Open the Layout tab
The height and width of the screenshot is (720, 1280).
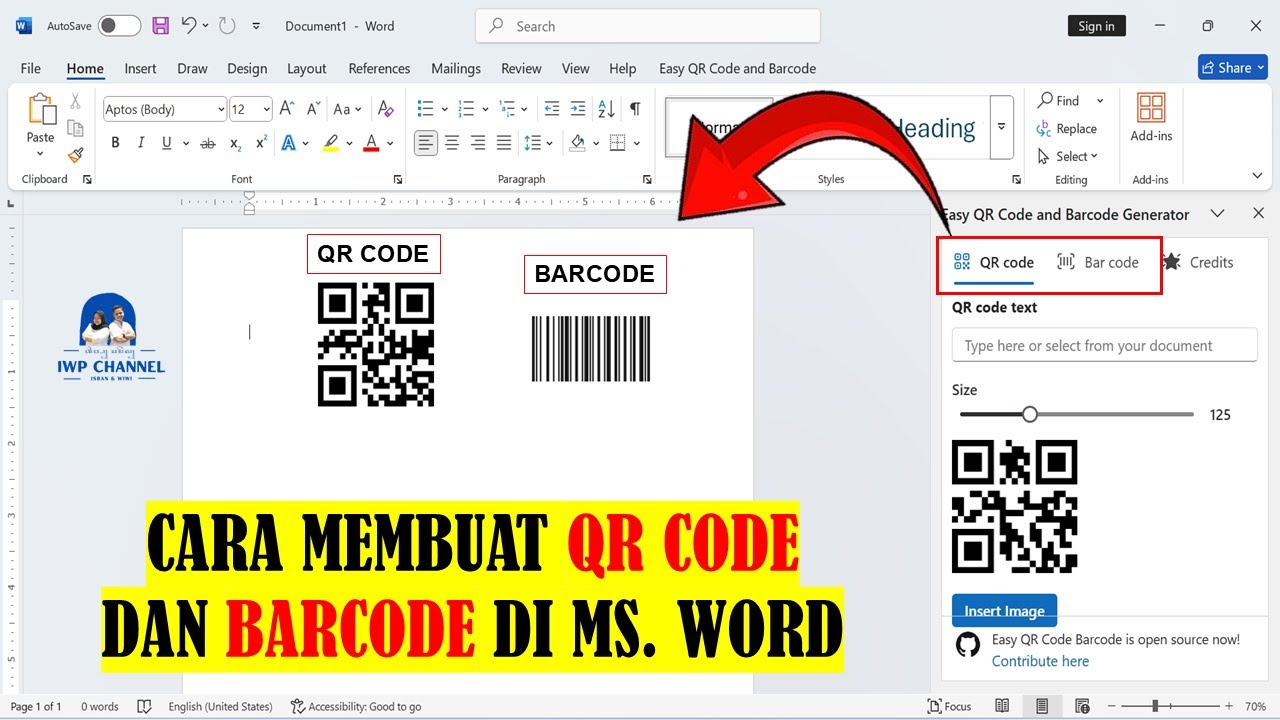pyautogui.click(x=307, y=68)
